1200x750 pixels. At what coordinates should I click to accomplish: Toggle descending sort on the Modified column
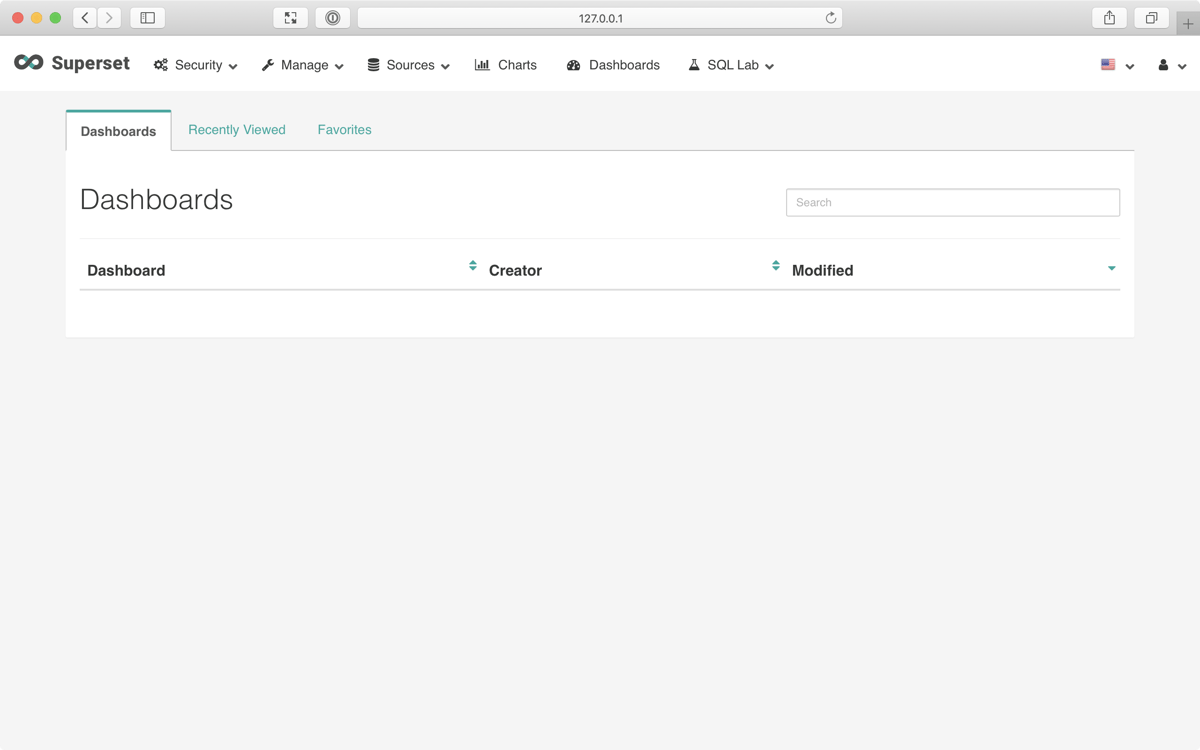coord(1110,268)
